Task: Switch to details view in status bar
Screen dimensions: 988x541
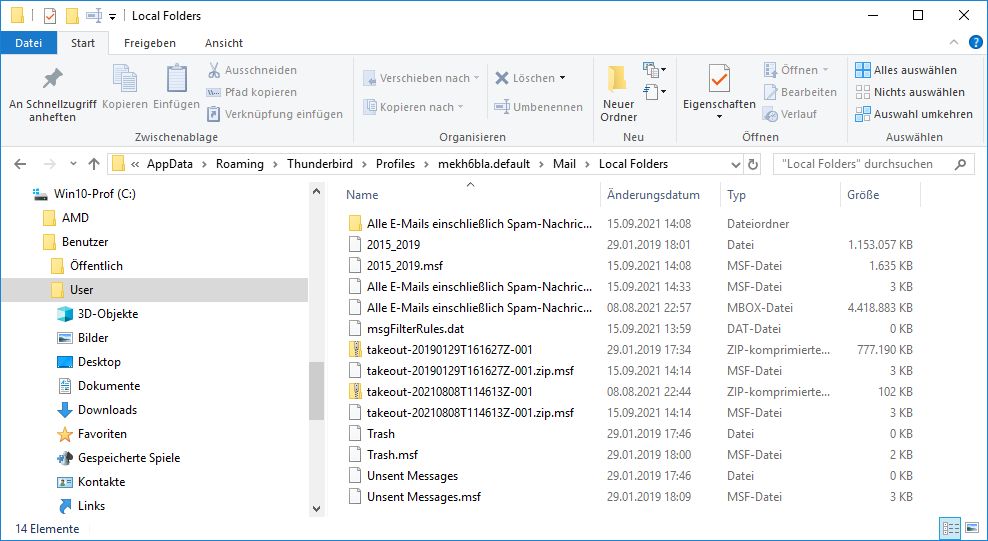Action: pos(950,528)
